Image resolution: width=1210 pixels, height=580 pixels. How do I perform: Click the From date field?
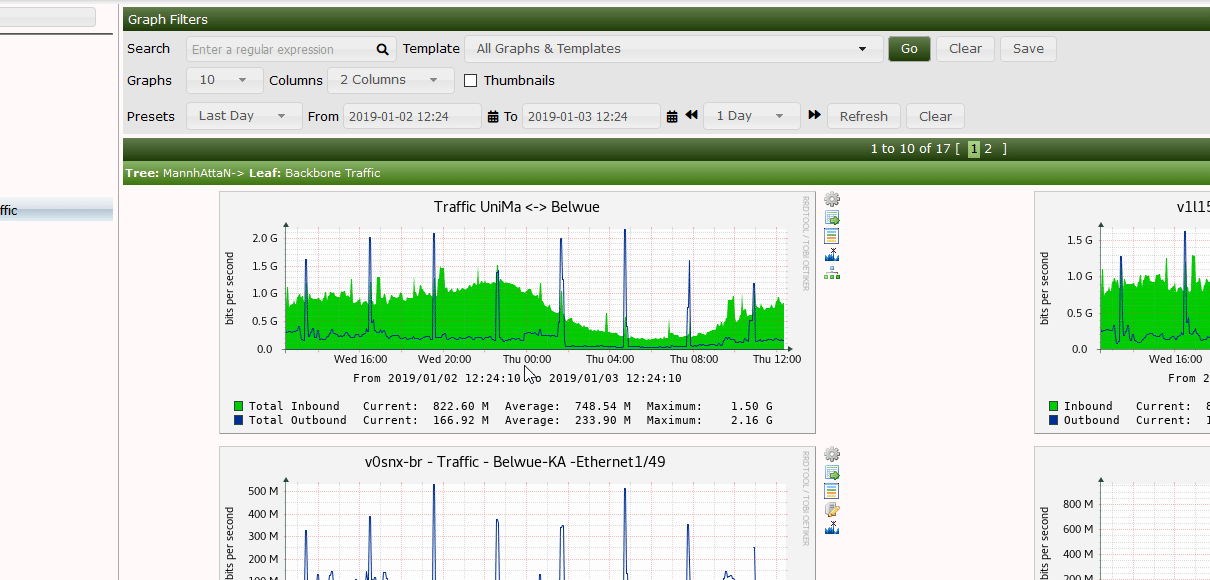point(412,116)
